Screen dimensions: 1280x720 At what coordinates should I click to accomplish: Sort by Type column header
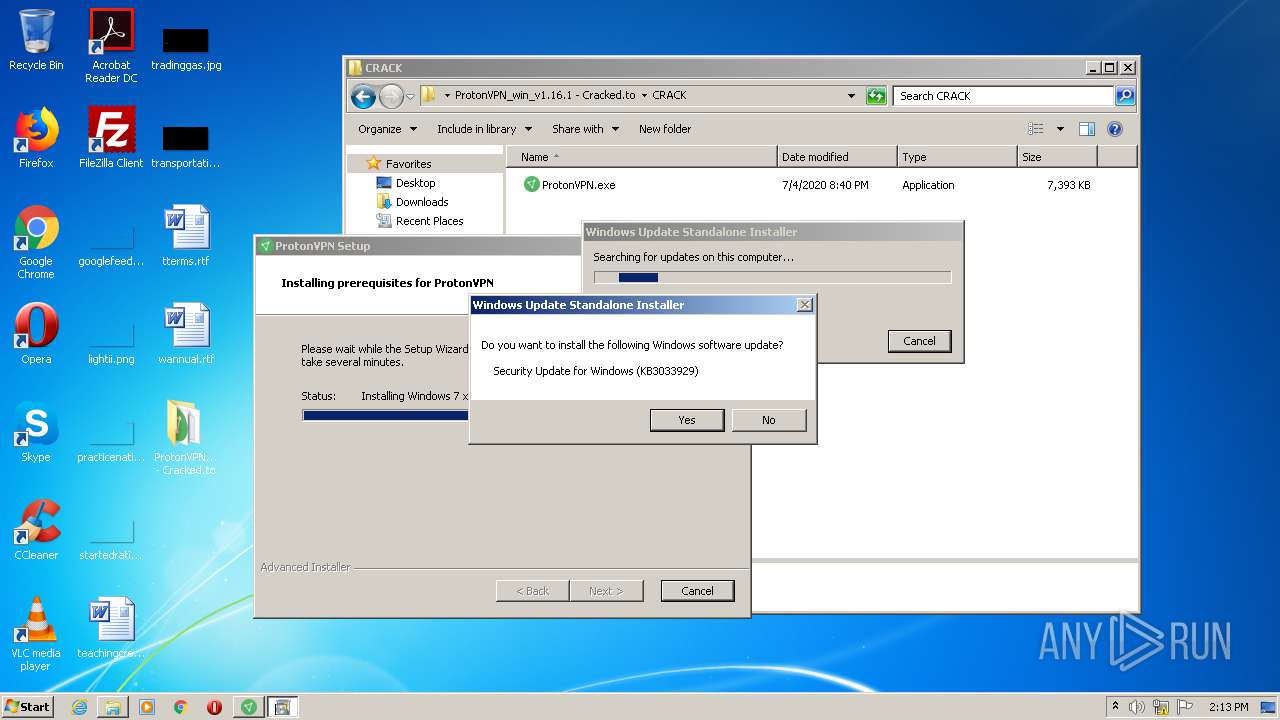coord(956,157)
